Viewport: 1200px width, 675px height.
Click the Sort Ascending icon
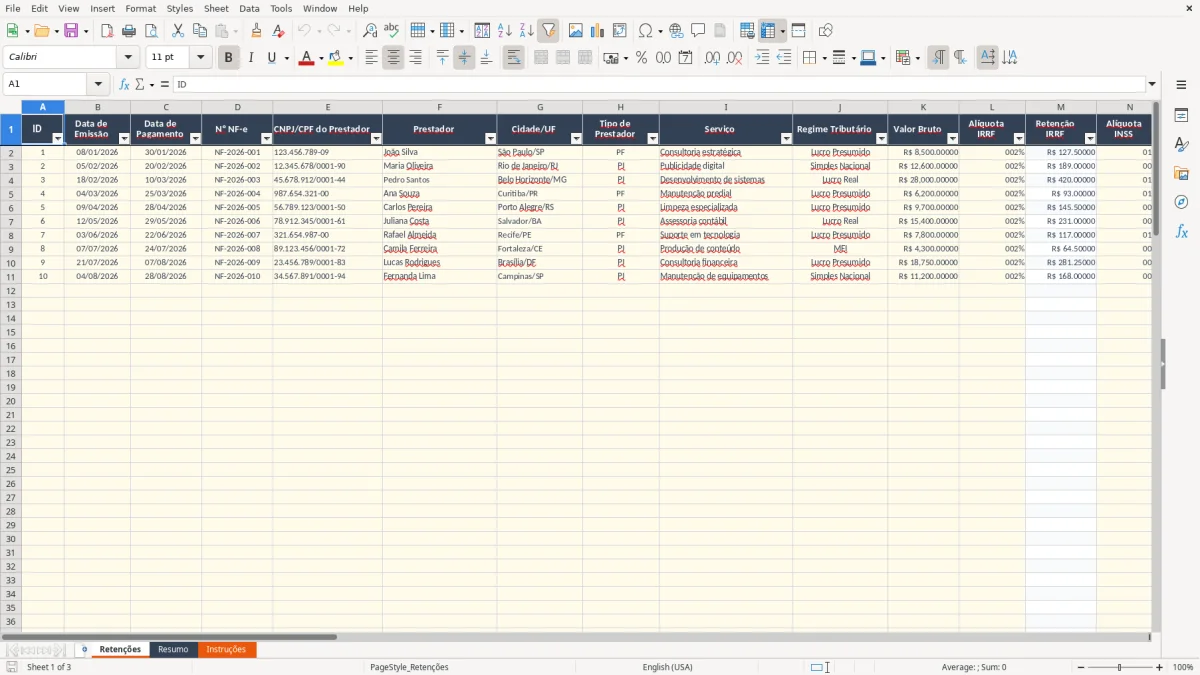click(x=505, y=31)
